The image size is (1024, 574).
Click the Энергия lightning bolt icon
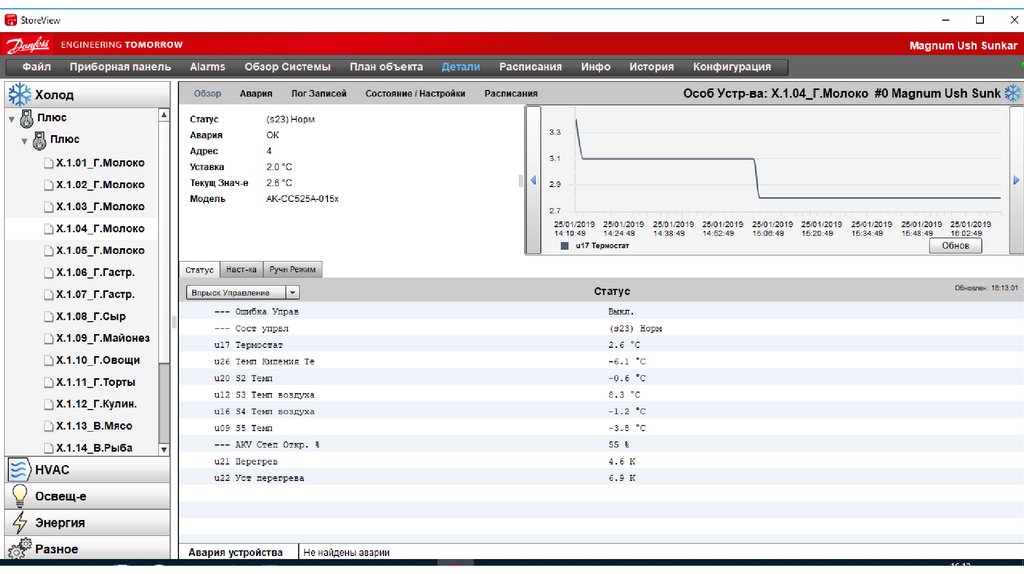point(18,523)
